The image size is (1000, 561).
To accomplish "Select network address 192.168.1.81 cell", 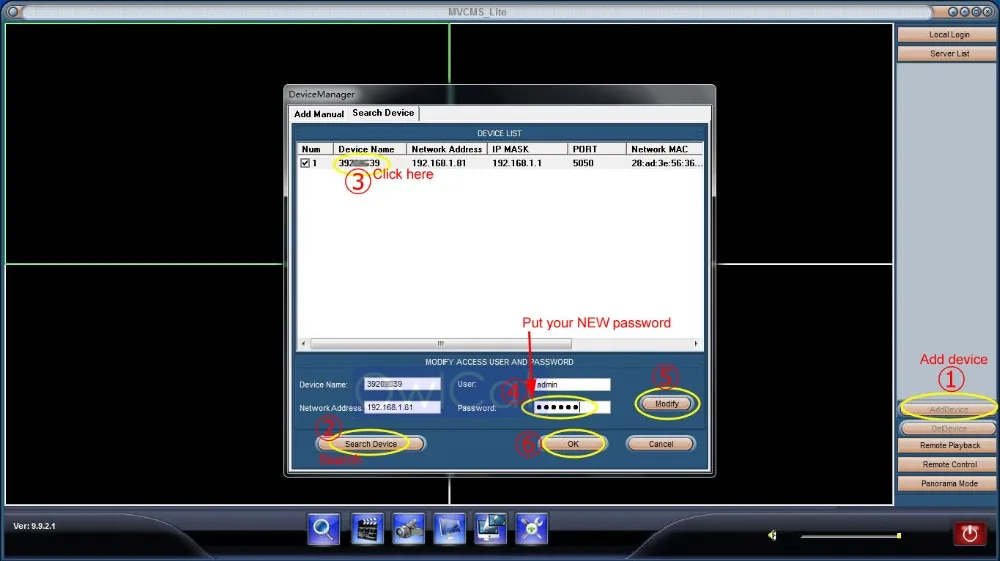I will coord(438,163).
